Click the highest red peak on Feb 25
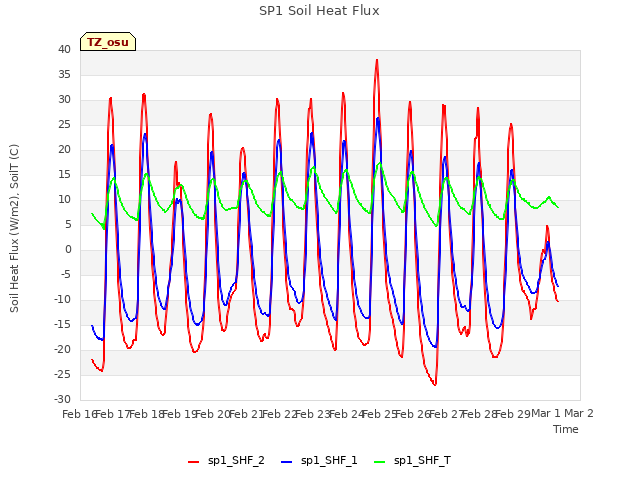 (x=377, y=60)
